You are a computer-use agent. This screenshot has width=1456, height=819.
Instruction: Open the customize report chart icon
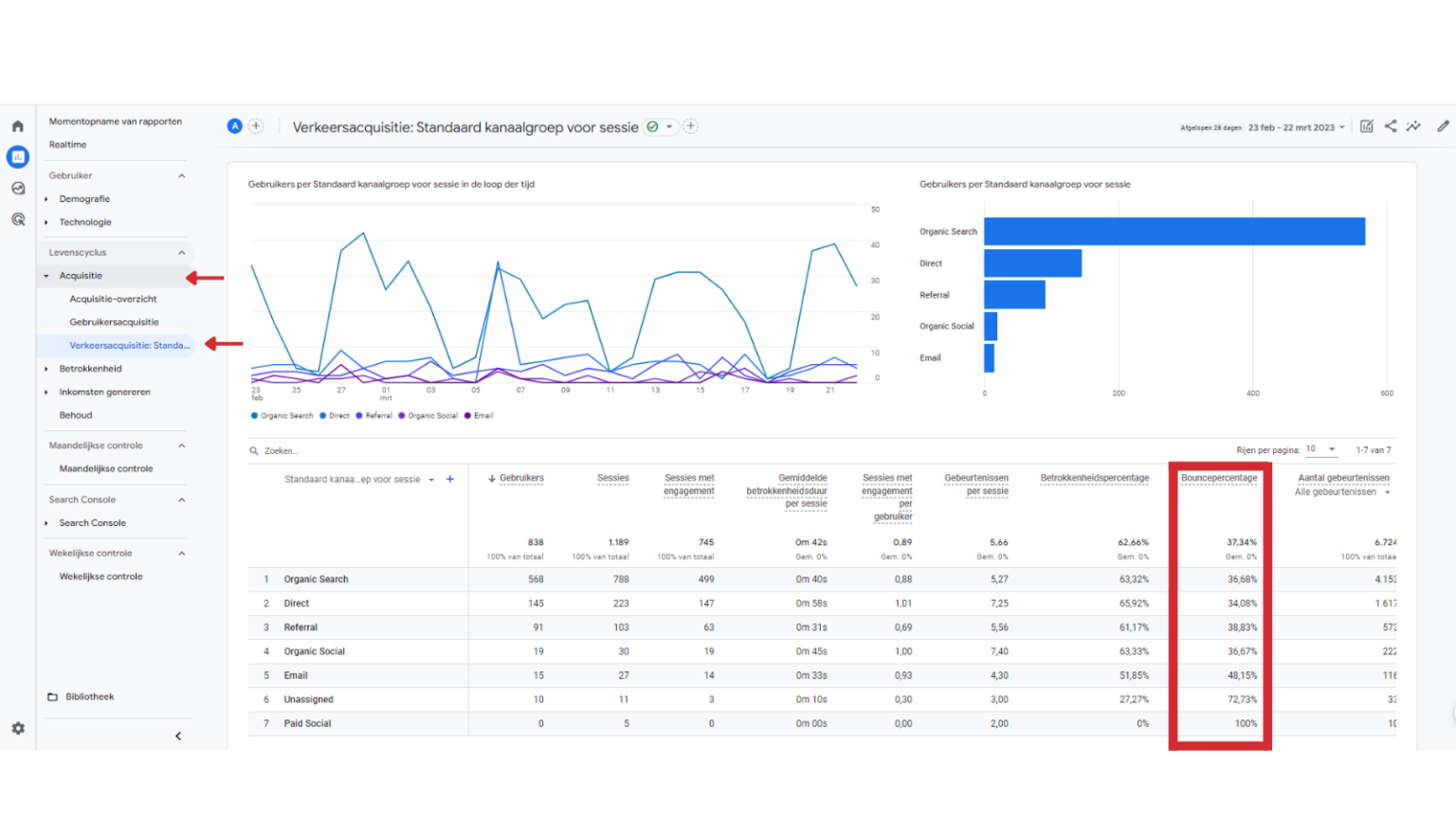[x=1366, y=126]
